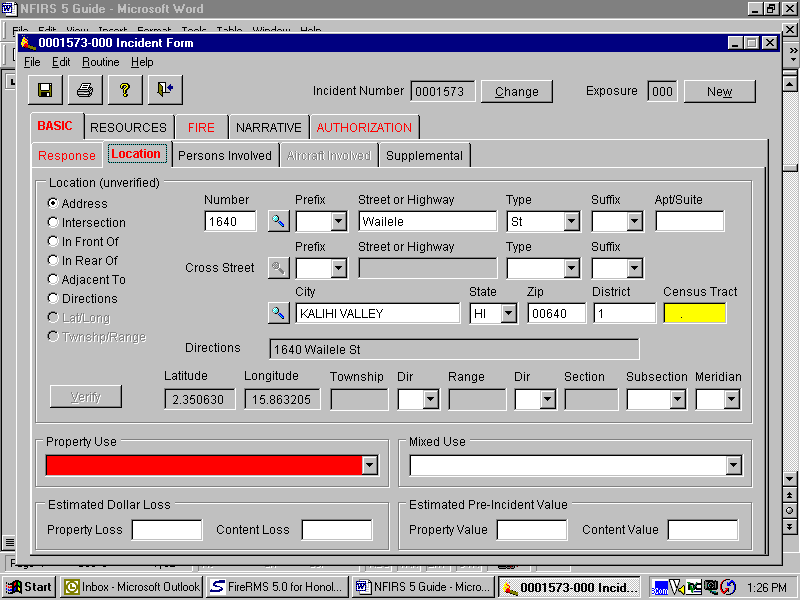Image resolution: width=800 pixels, height=600 pixels.
Task: Expand the Mixed Use dropdown
Action: click(734, 465)
